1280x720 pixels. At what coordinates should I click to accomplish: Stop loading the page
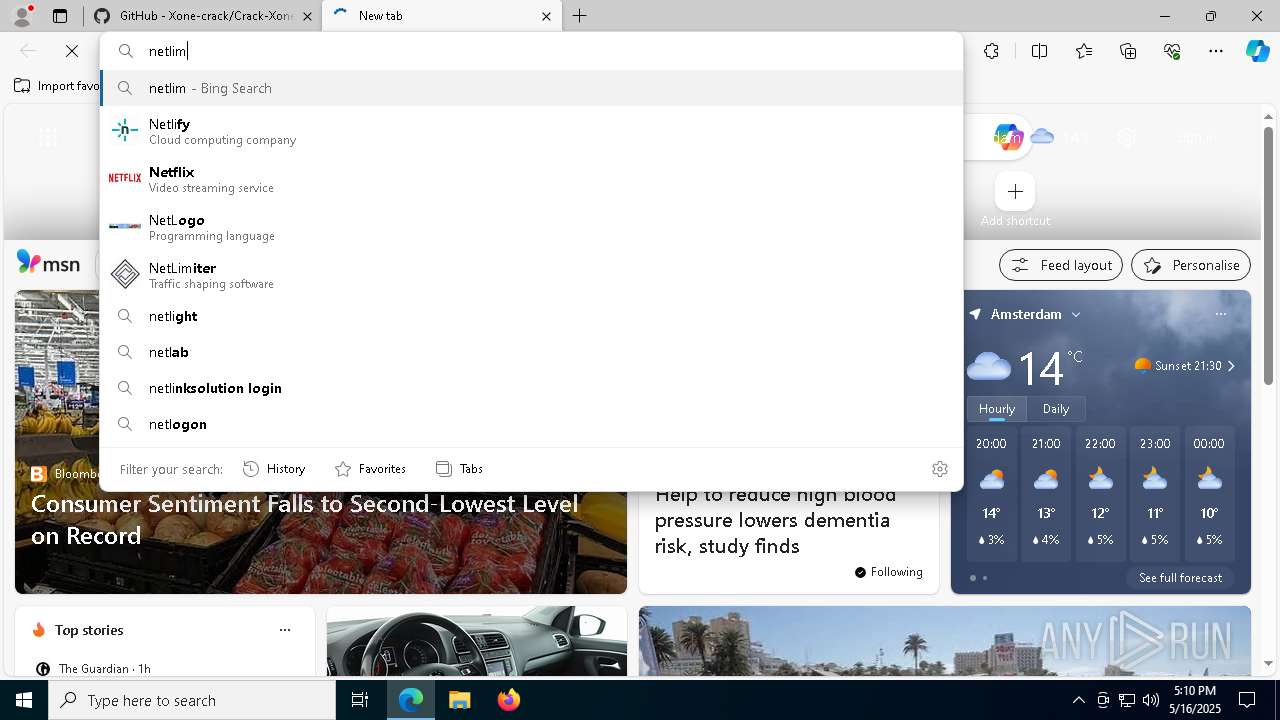[x=72, y=51]
